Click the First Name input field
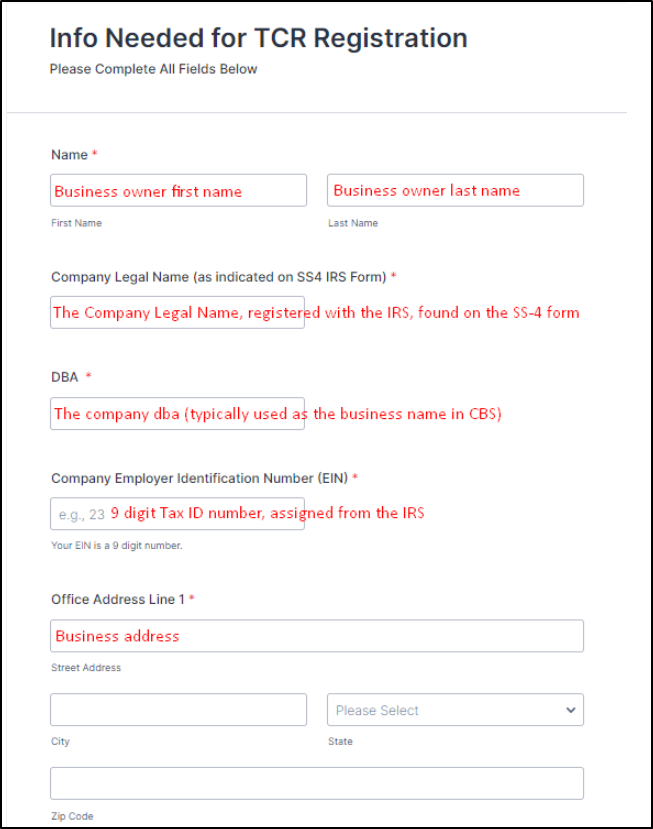This screenshot has width=653, height=829. pyautogui.click(x=178, y=190)
